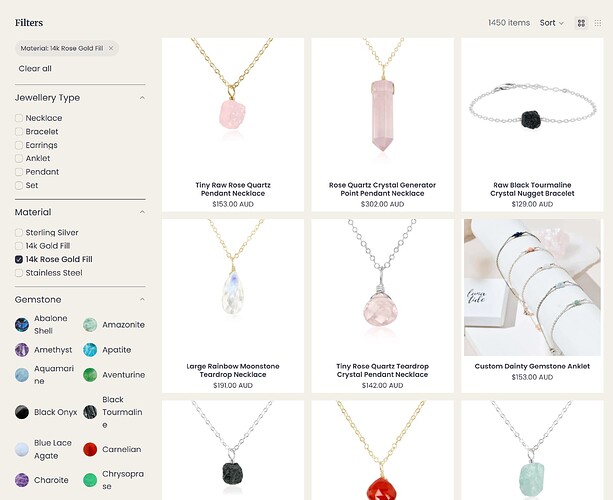Choose the Amazonite gemstone icon

[90, 325]
